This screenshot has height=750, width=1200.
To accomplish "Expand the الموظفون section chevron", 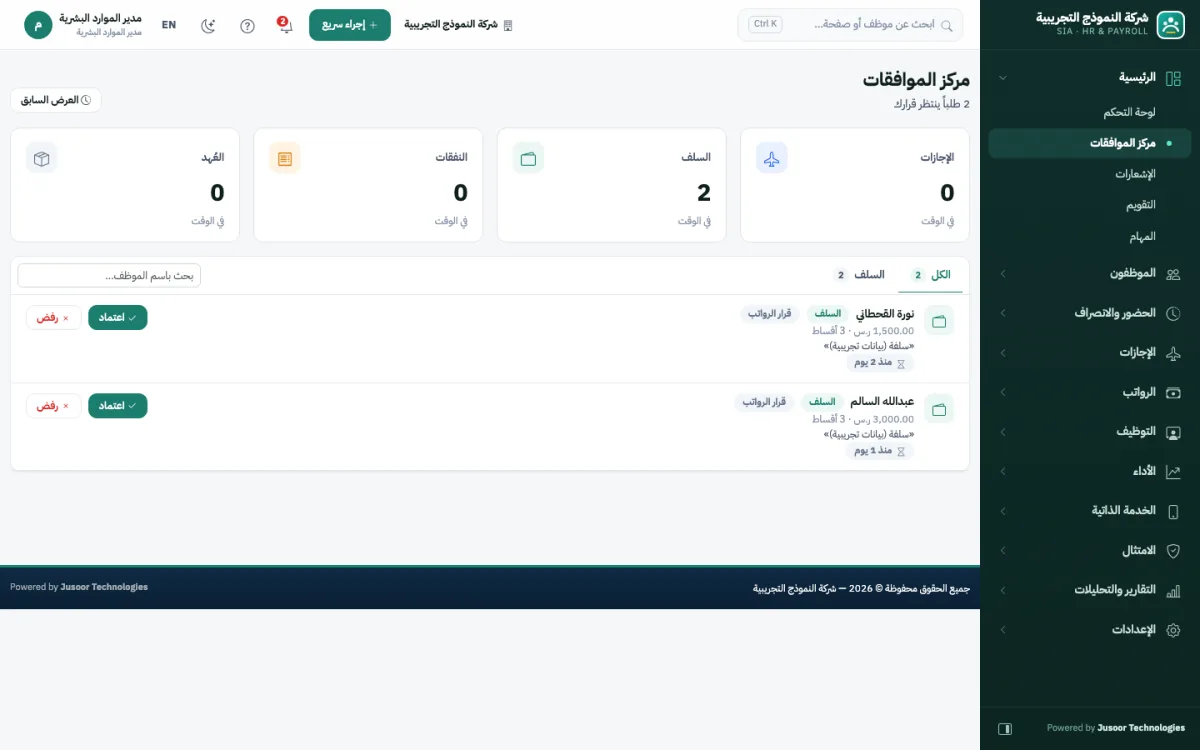I will (x=1003, y=273).
